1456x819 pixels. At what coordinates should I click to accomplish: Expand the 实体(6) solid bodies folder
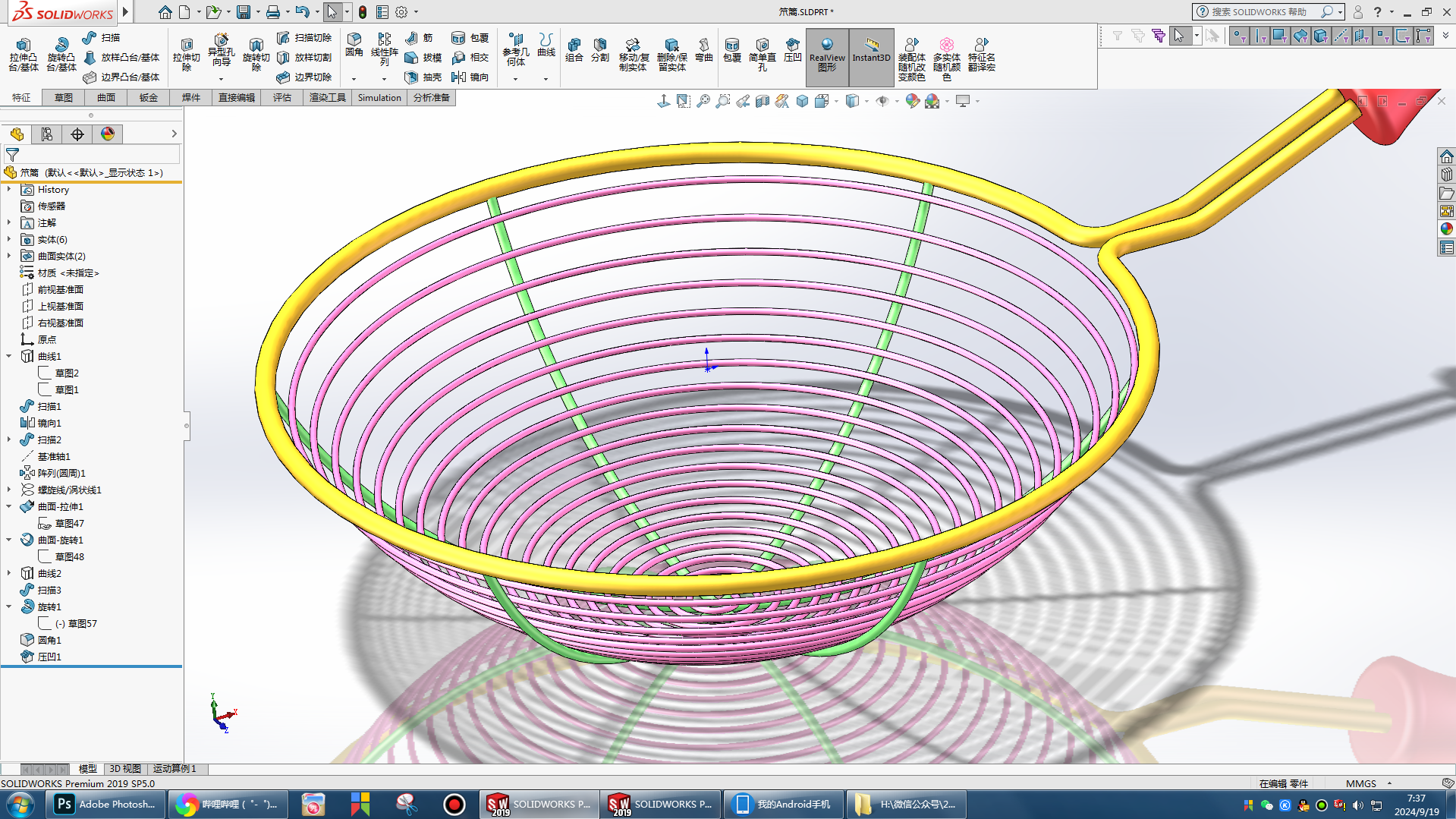[9, 240]
